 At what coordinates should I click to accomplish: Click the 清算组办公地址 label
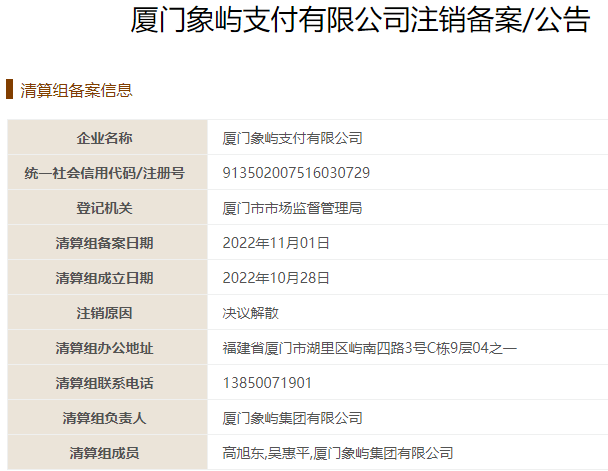tap(105, 348)
